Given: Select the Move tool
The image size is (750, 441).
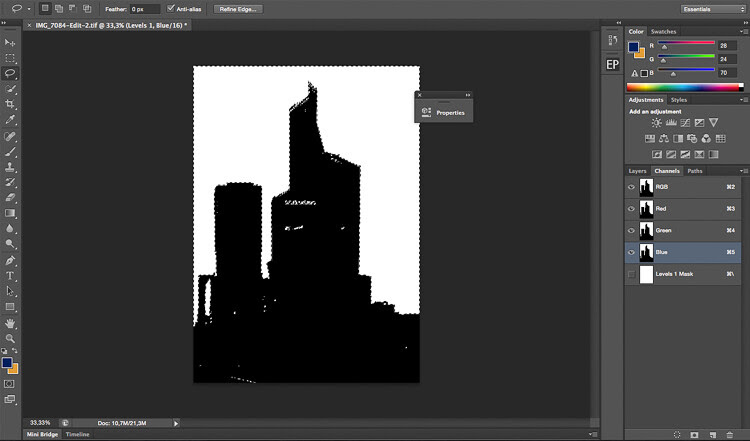Looking at the screenshot, I should (10, 43).
